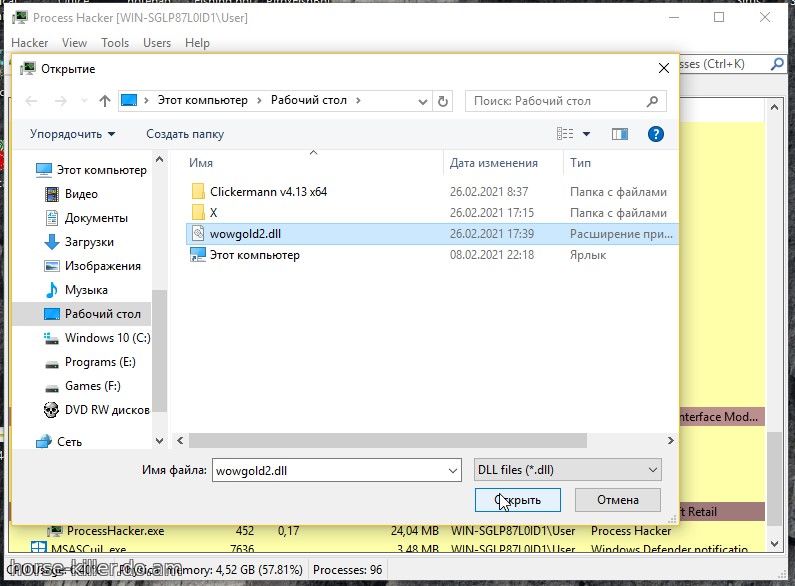Expand the Упорядочить menu
Image resolution: width=795 pixels, height=586 pixels.
click(x=72, y=134)
